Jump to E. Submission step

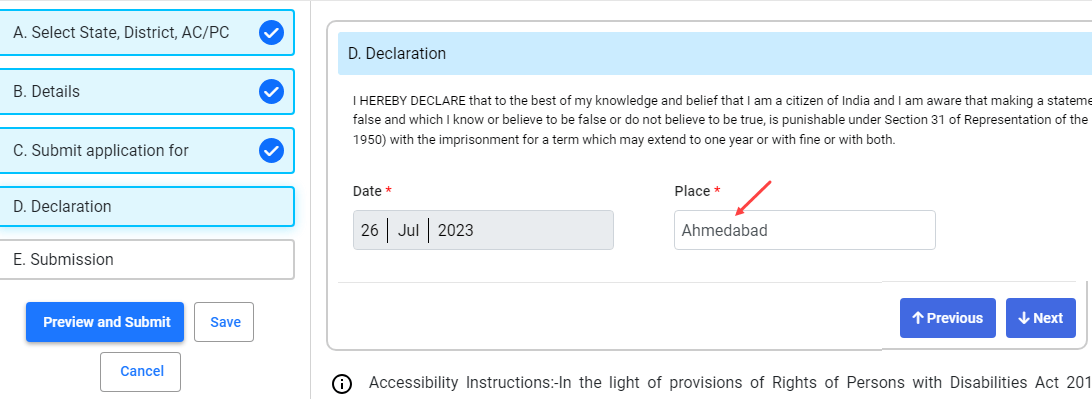click(x=147, y=259)
